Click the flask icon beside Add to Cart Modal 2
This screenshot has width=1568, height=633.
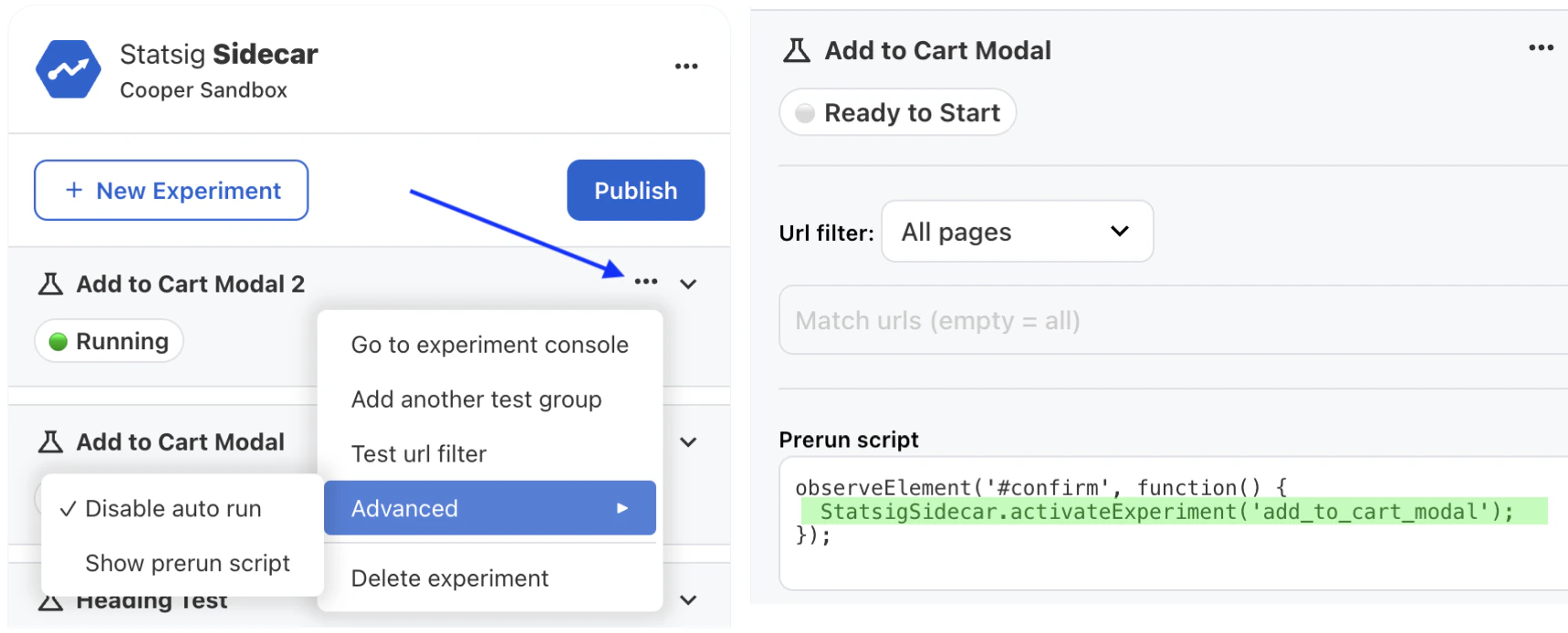pyautogui.click(x=50, y=284)
